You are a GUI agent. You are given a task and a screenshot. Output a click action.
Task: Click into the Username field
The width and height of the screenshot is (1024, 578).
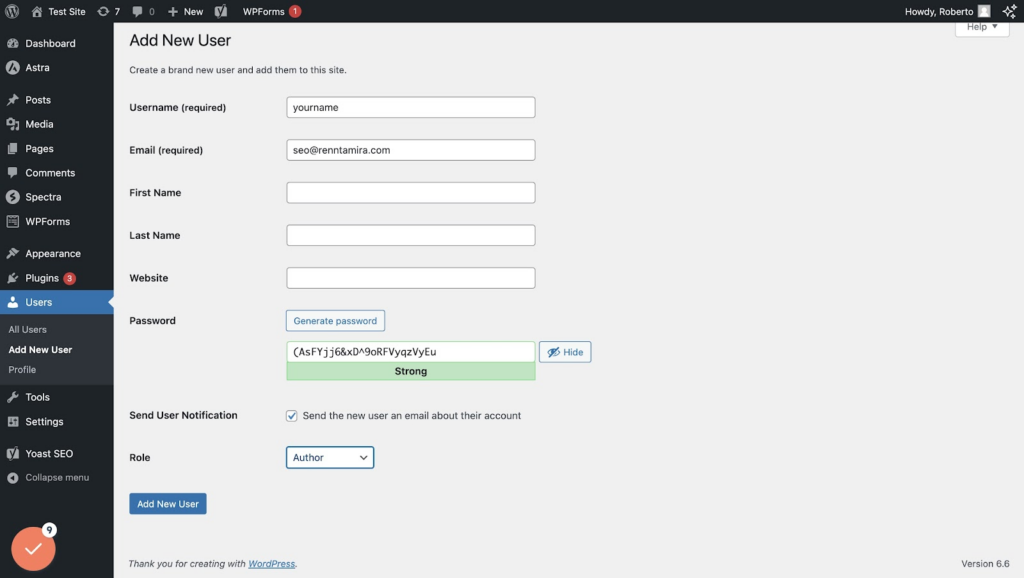point(411,107)
